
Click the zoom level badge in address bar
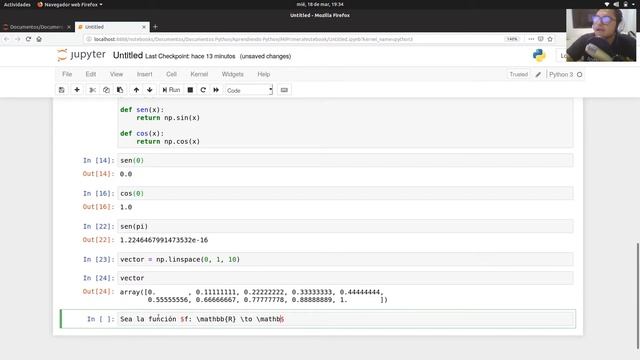click(512, 39)
